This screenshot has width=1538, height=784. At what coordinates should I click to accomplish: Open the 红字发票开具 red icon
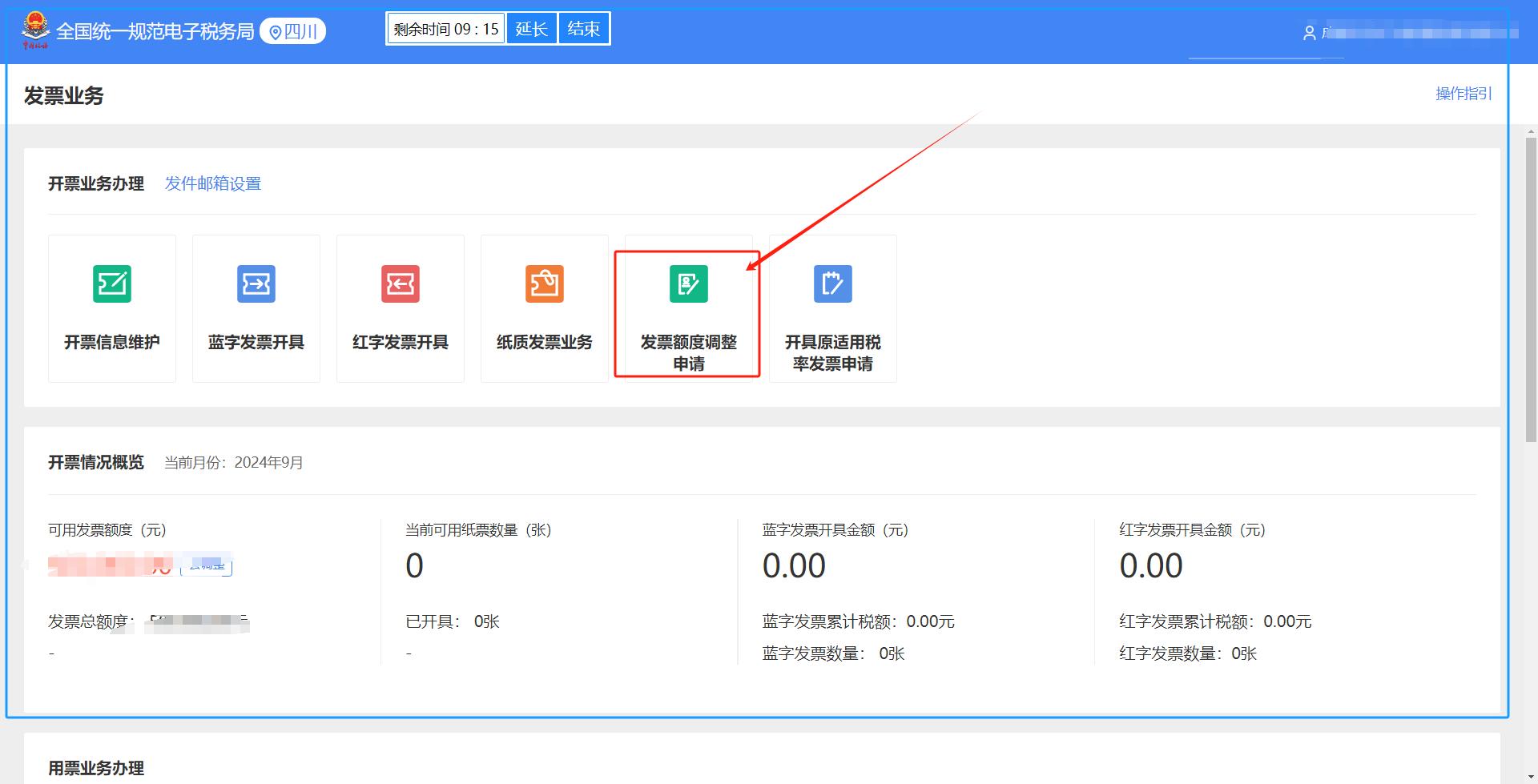coord(401,284)
